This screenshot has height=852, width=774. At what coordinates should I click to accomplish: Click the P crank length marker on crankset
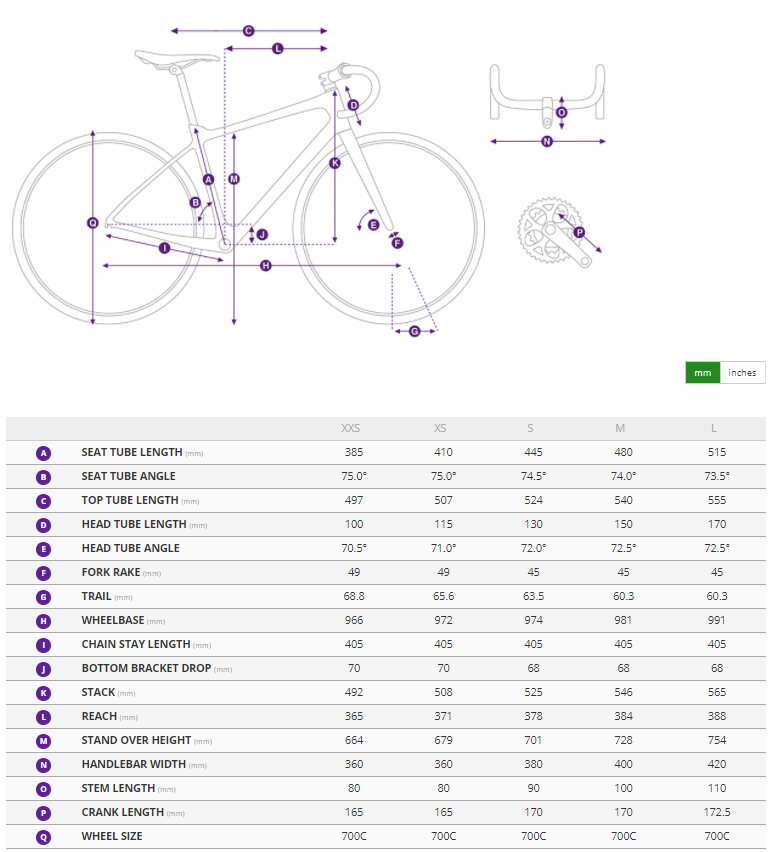click(x=579, y=232)
